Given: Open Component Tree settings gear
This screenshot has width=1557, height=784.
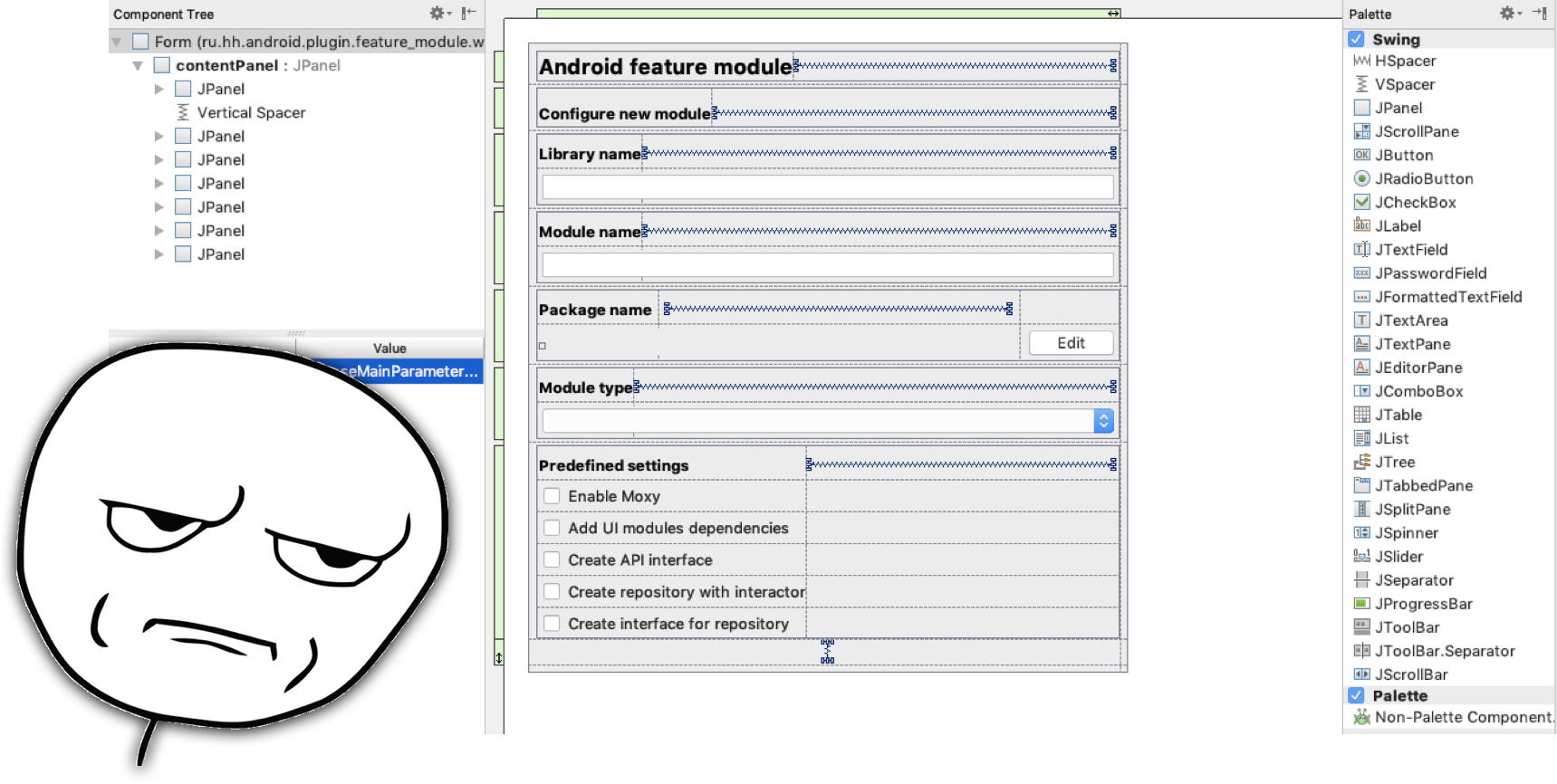Looking at the screenshot, I should [438, 14].
